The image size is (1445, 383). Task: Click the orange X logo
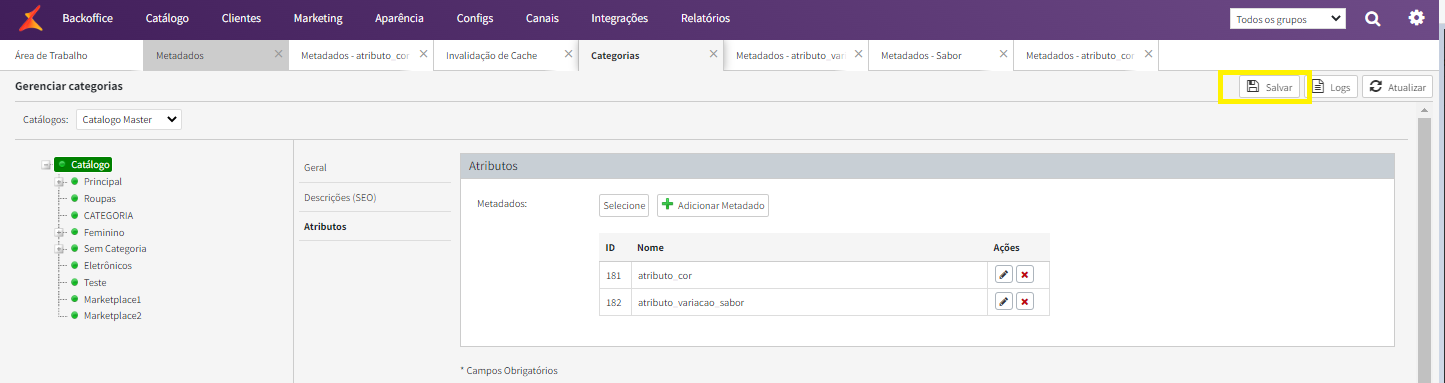[31, 18]
